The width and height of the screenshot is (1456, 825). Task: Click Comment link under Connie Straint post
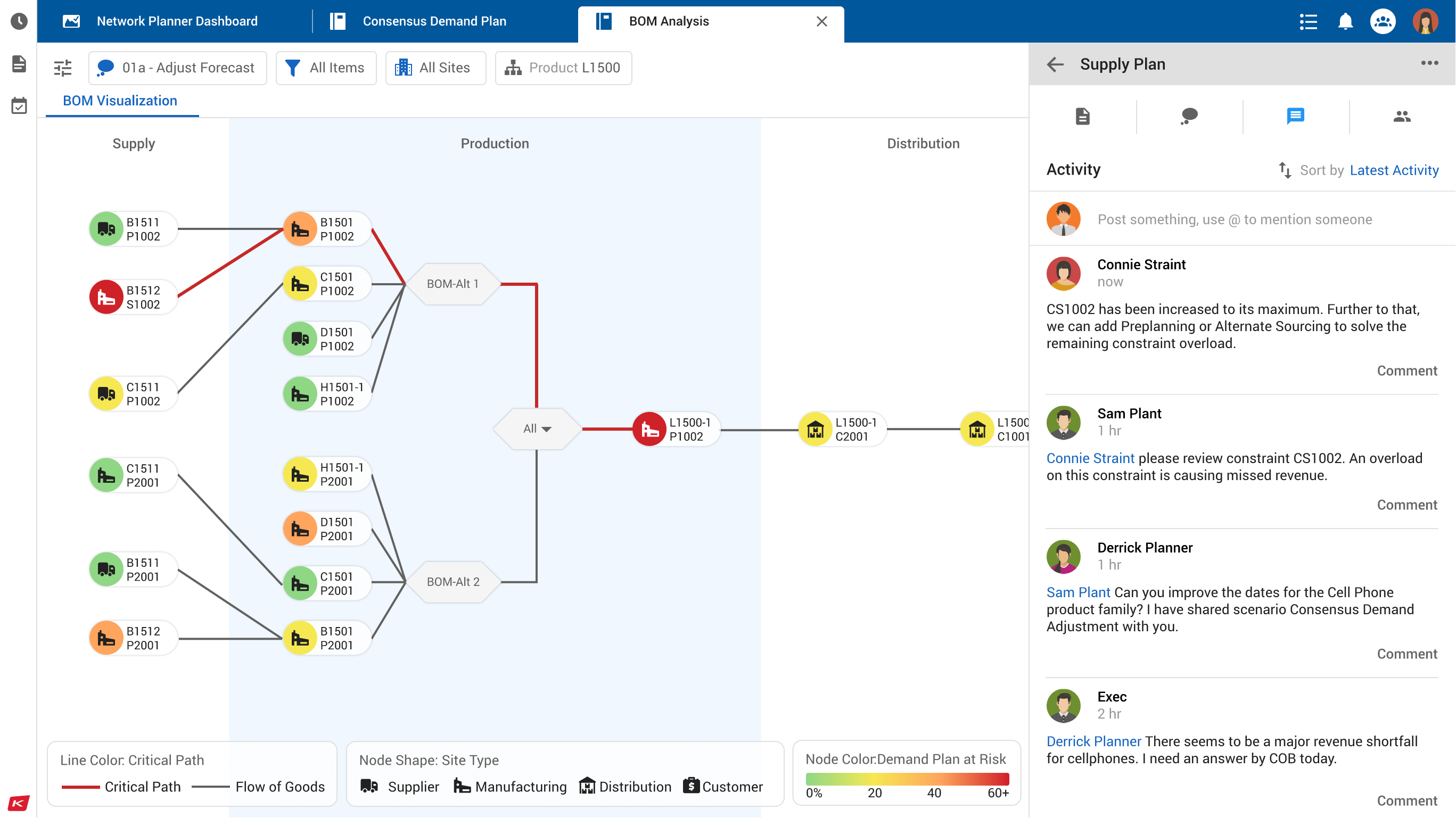(x=1407, y=372)
